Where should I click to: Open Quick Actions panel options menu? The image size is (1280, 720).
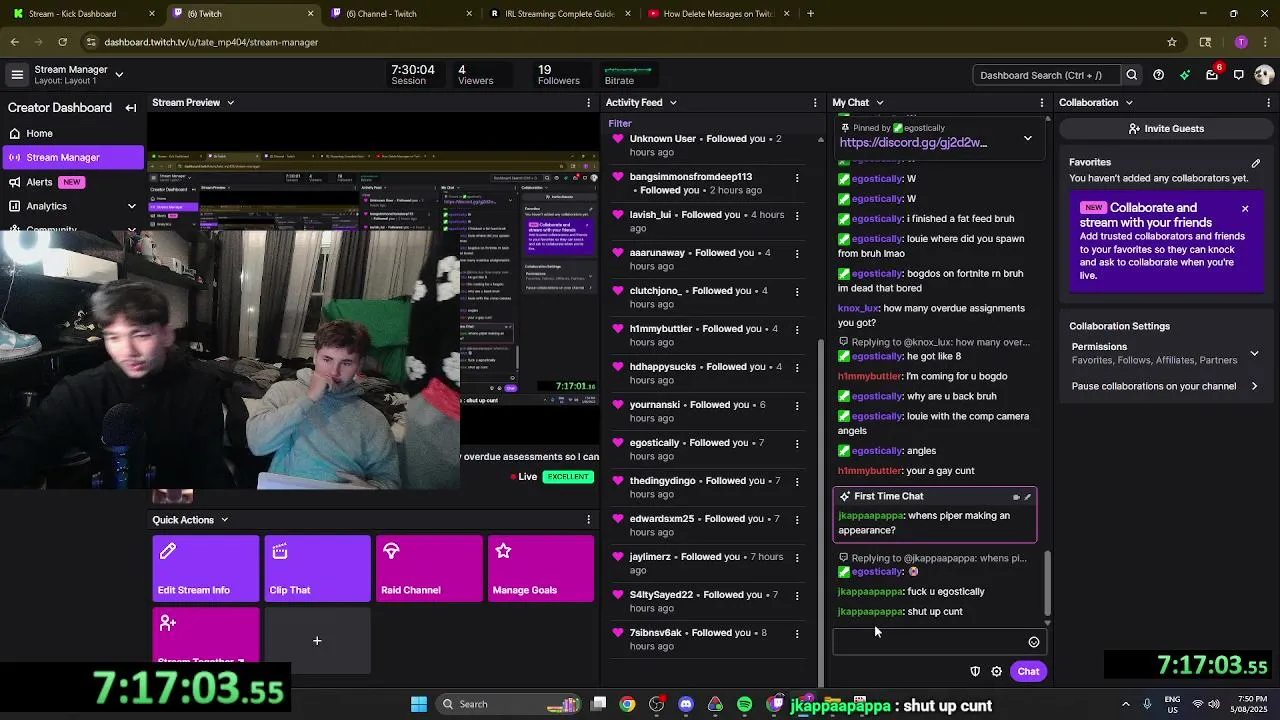pos(588,520)
